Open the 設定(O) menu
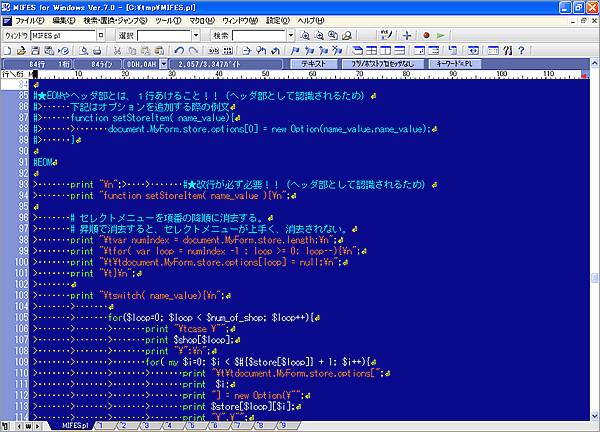The image size is (600, 432). [x=278, y=21]
